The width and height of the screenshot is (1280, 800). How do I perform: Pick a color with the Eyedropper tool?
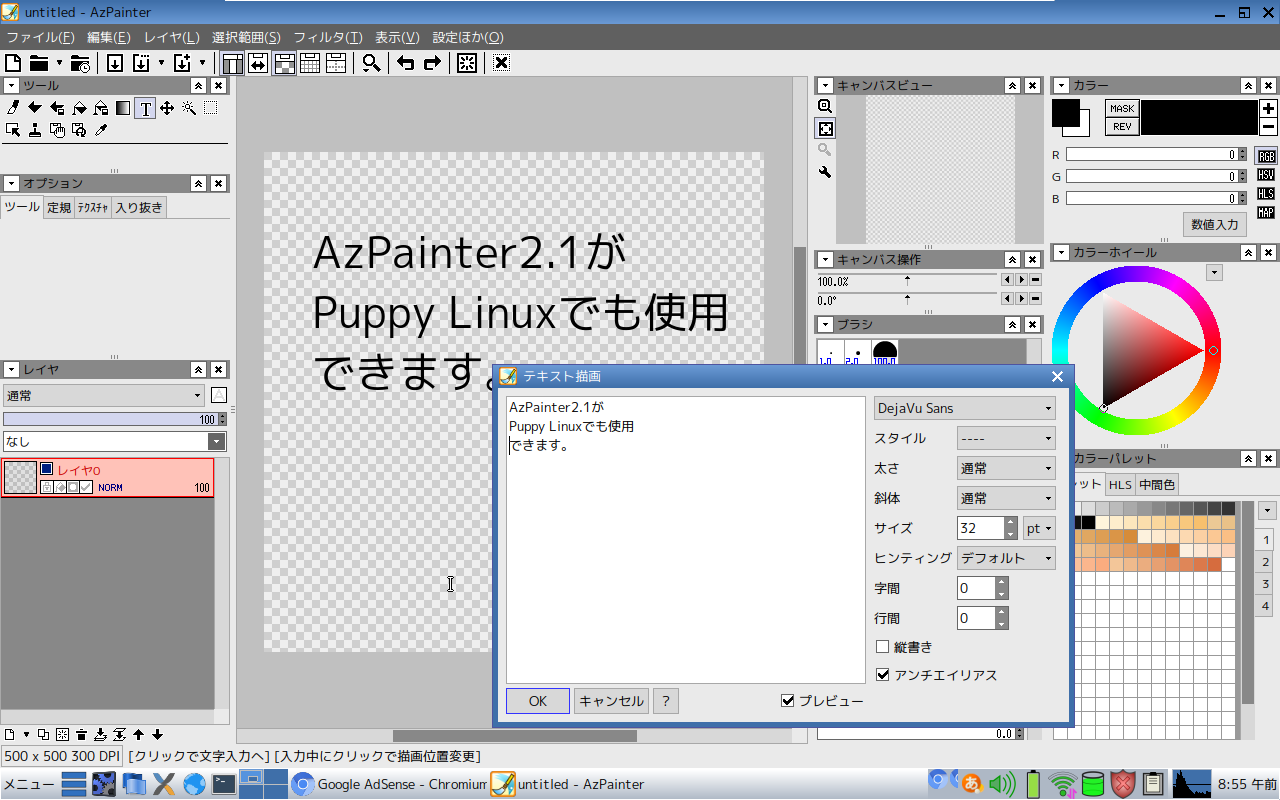coord(100,130)
